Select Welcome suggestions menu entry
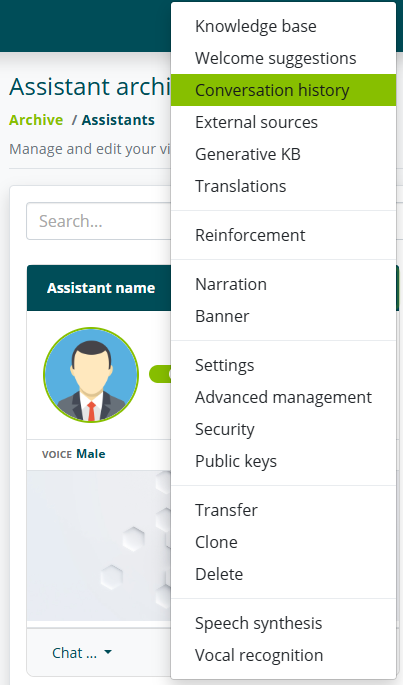The height and width of the screenshot is (685, 403). point(283,58)
